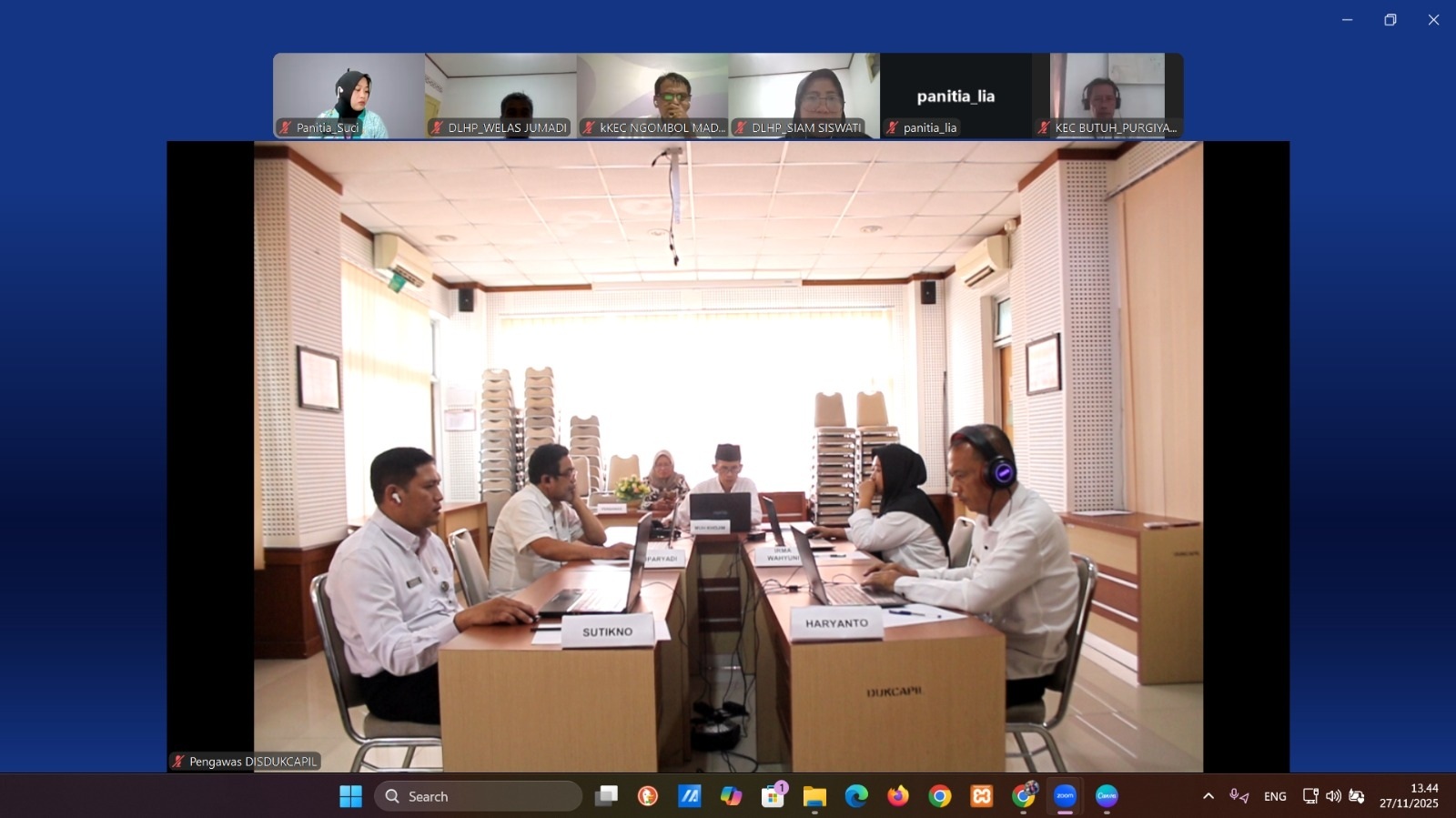The height and width of the screenshot is (818, 1456).
Task: Click the taskbar Search box
Action: 479,796
